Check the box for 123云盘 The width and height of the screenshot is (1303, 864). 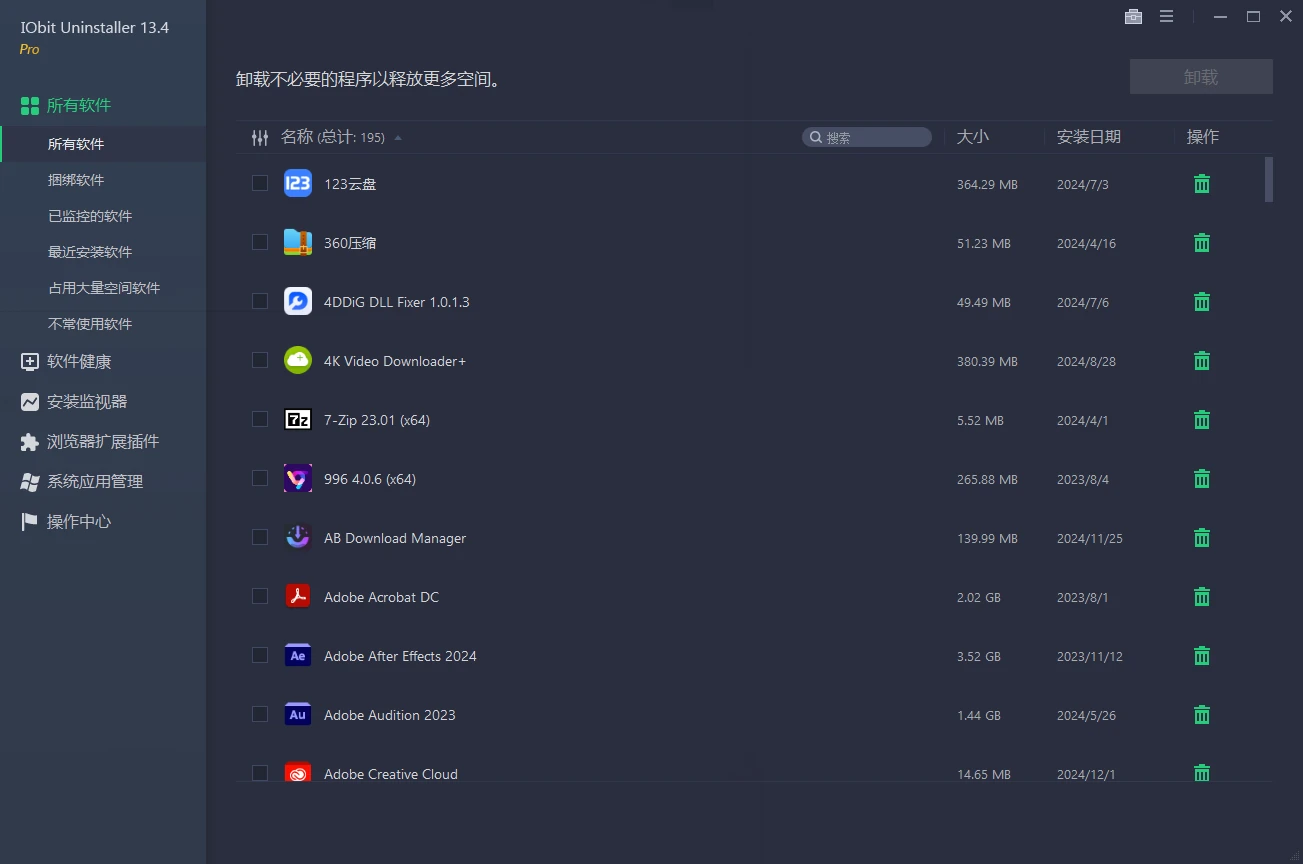(x=260, y=183)
